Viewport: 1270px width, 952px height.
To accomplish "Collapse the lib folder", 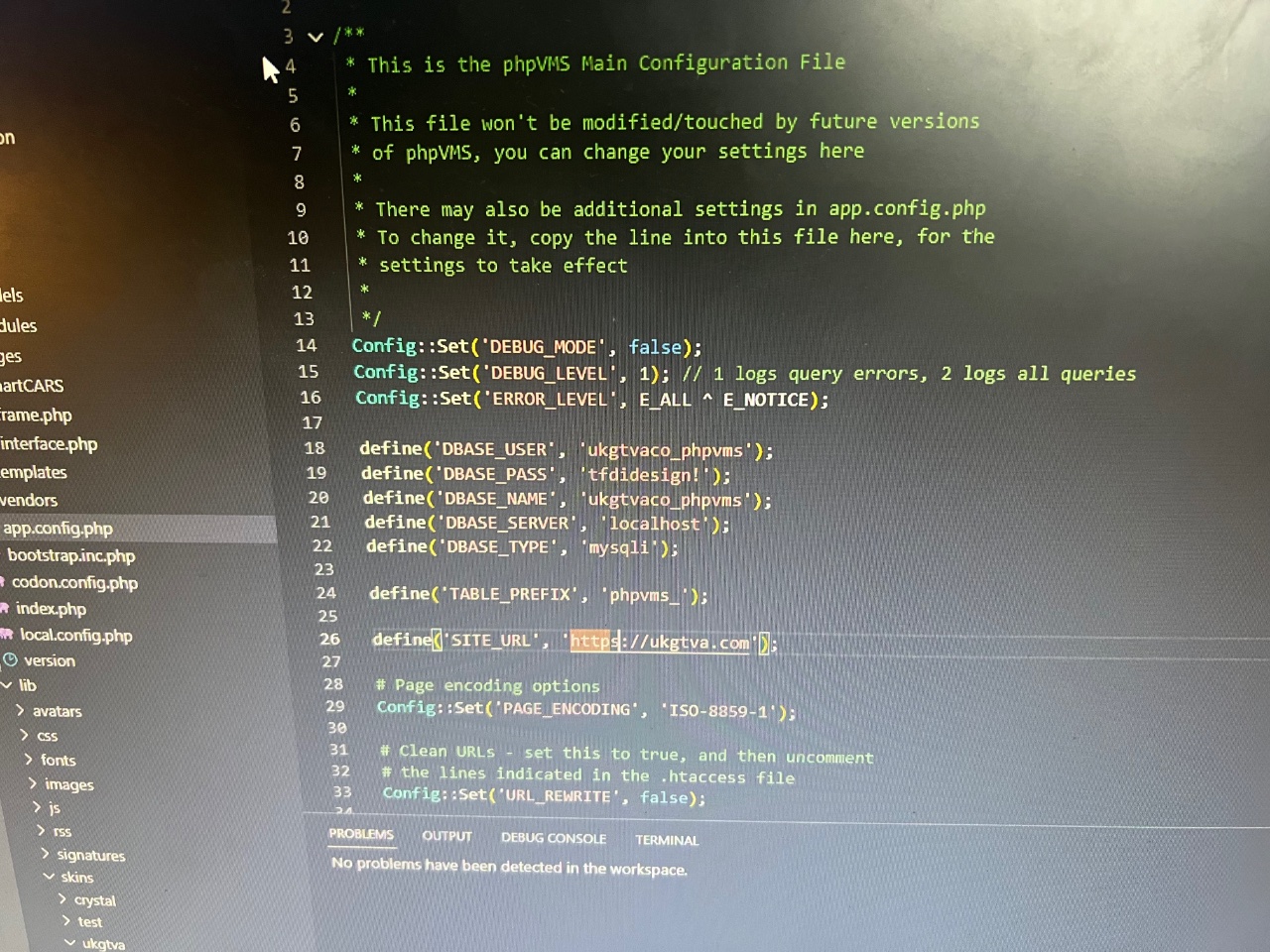I will pos(8,685).
